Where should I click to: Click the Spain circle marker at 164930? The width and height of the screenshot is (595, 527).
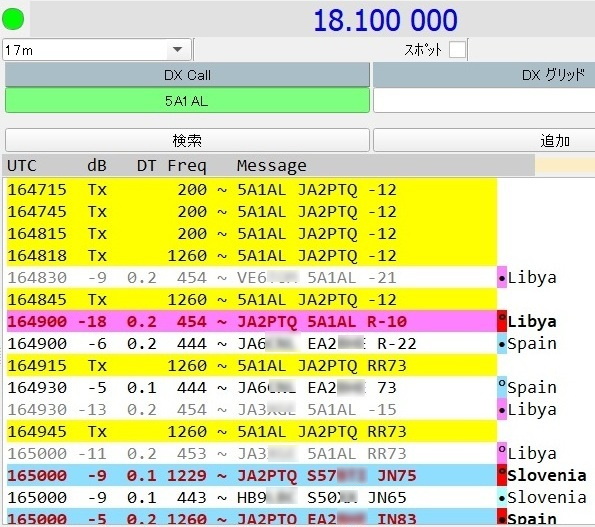pyautogui.click(x=502, y=387)
